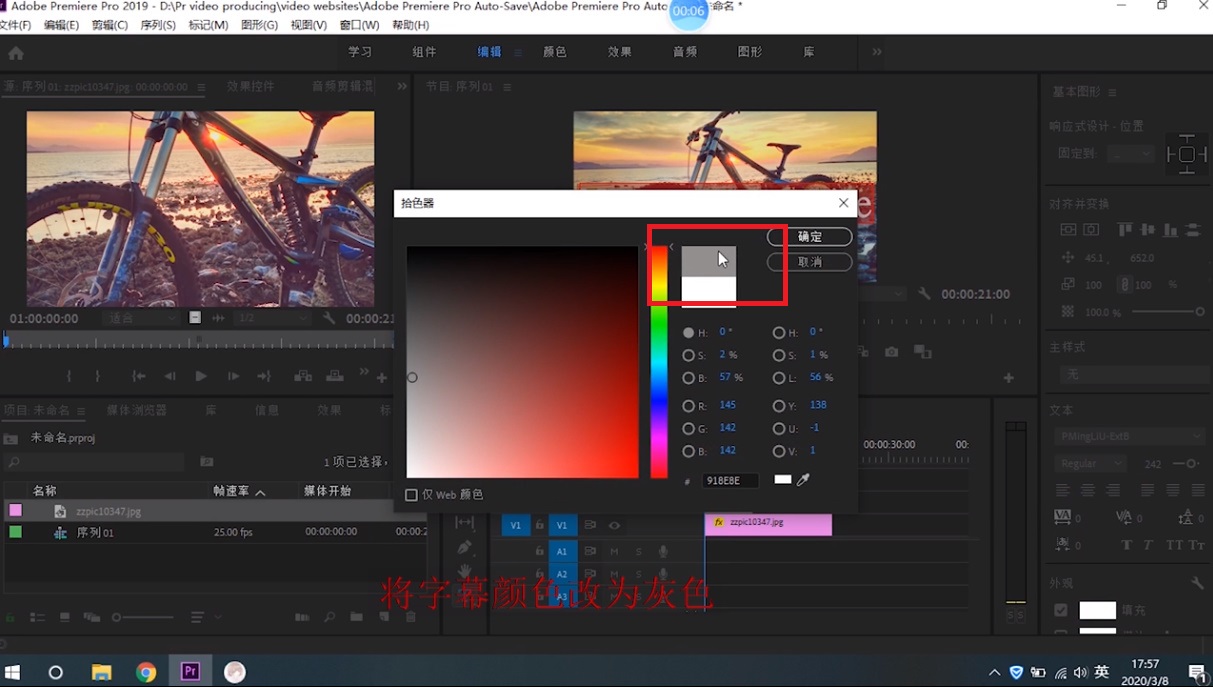Select the Green channel radio button
The image size is (1213, 687).
point(688,429)
